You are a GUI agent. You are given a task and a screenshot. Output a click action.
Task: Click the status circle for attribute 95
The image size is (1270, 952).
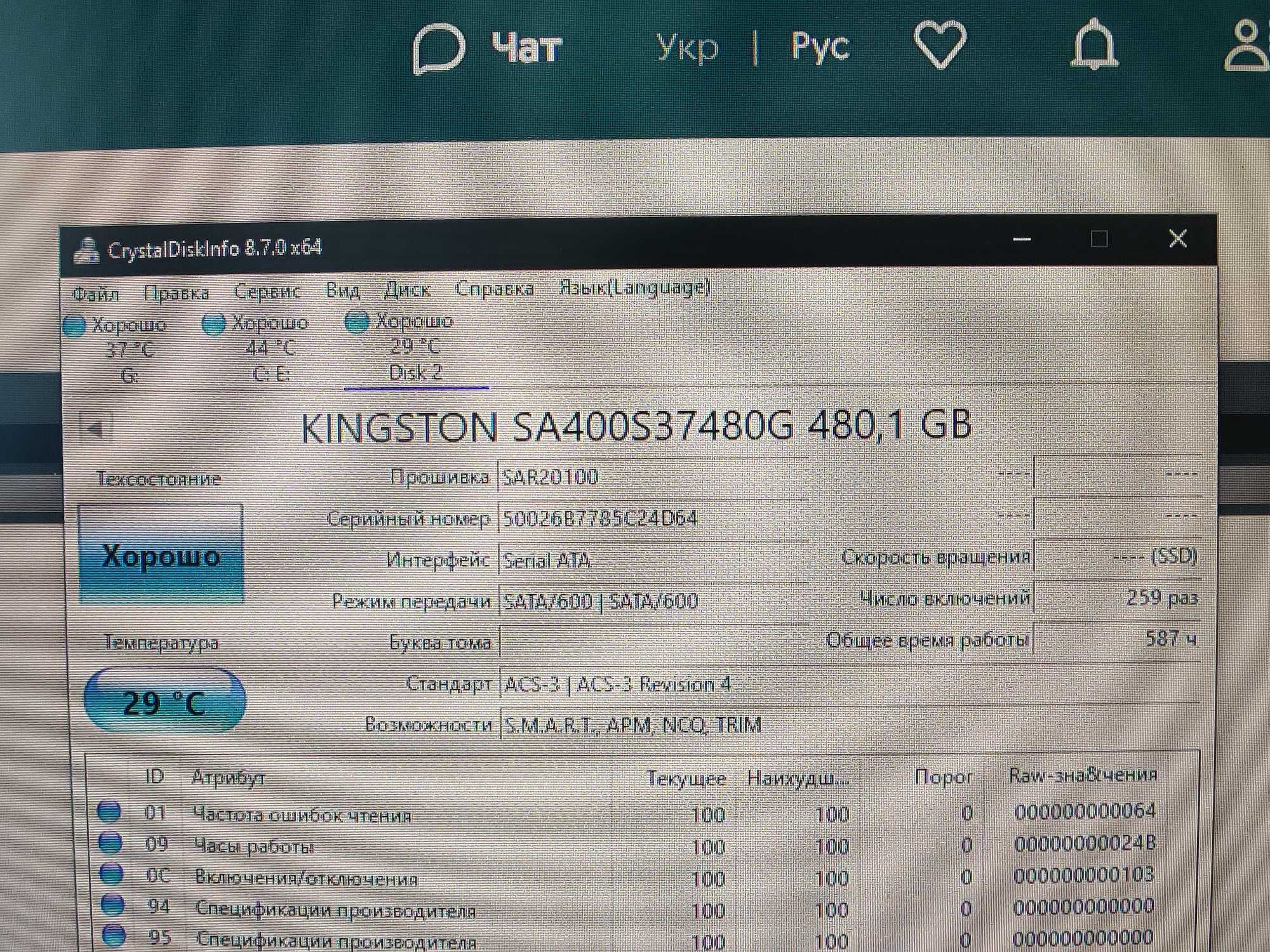[x=114, y=935]
